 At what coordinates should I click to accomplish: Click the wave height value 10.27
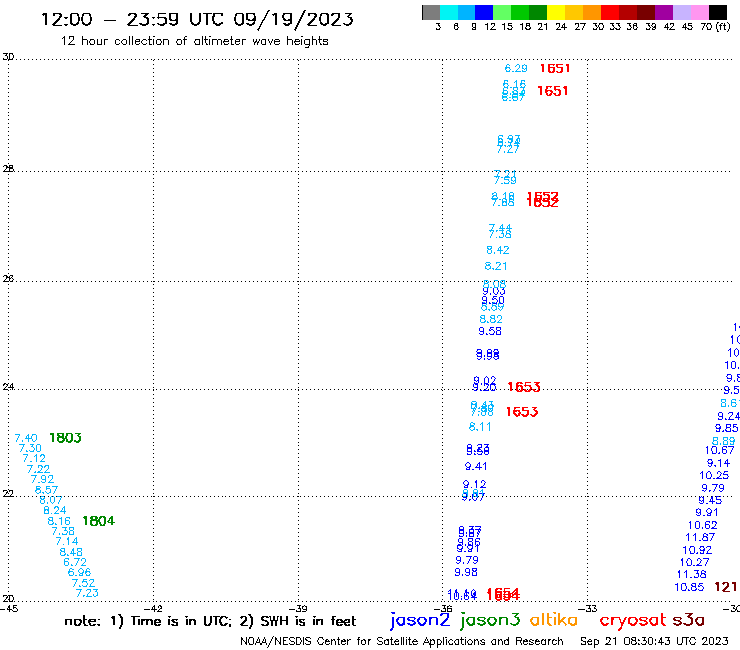(694, 562)
